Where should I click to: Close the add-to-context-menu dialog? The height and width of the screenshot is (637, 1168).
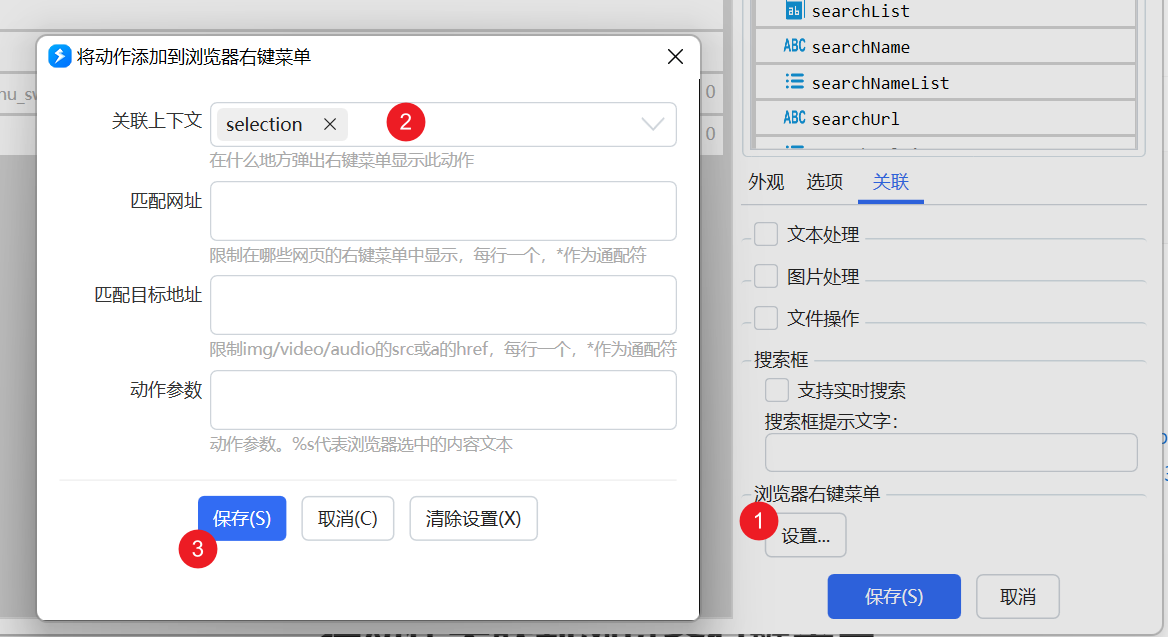675,57
